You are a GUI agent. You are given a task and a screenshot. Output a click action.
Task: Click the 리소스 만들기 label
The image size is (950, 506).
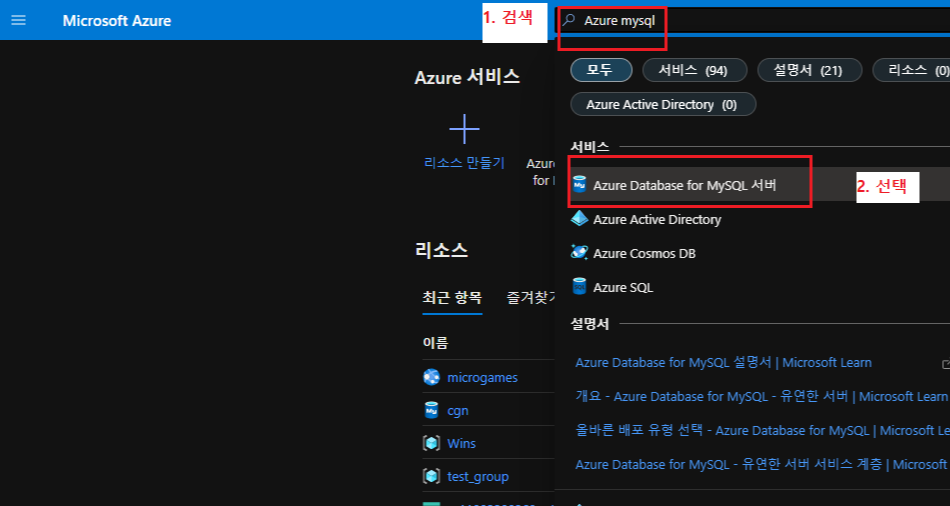pyautogui.click(x=464, y=162)
